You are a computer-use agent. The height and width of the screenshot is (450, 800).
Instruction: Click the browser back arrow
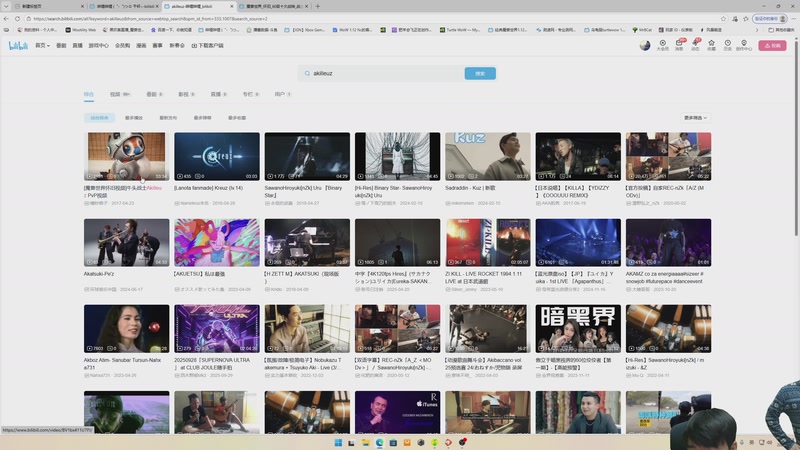click(6, 19)
